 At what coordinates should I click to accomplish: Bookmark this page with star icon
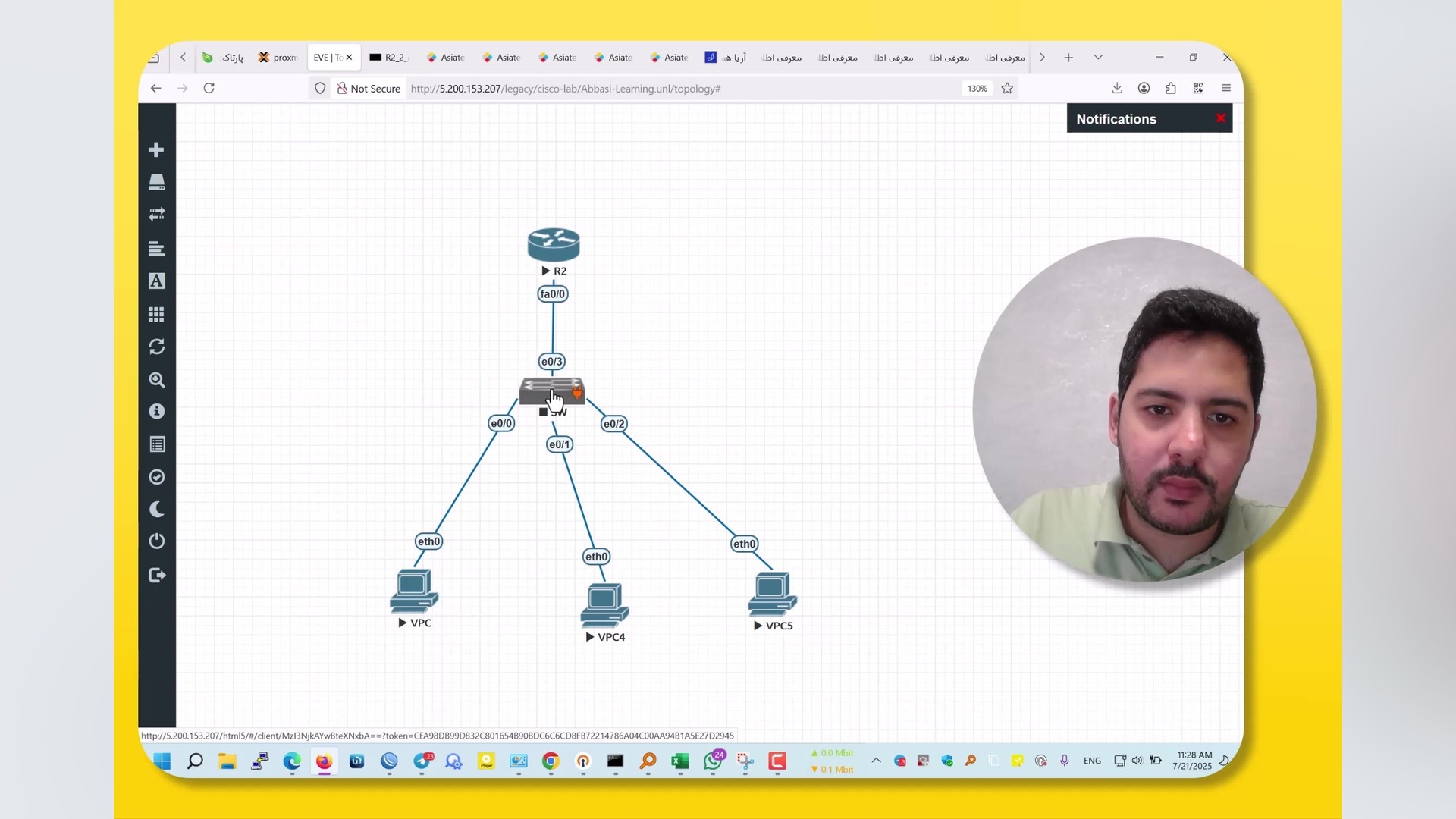[1007, 89]
